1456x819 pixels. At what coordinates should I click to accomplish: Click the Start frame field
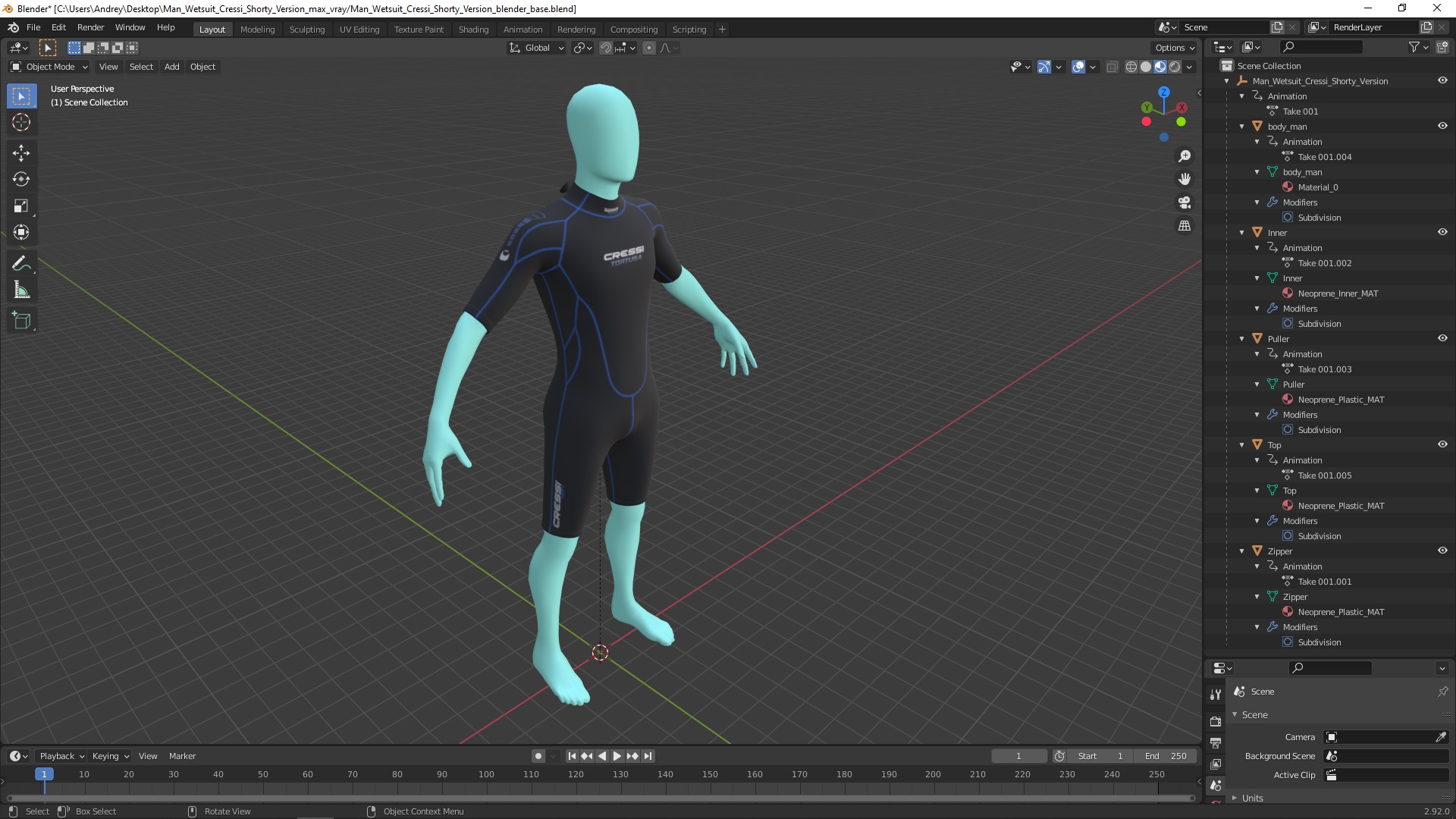point(1100,756)
